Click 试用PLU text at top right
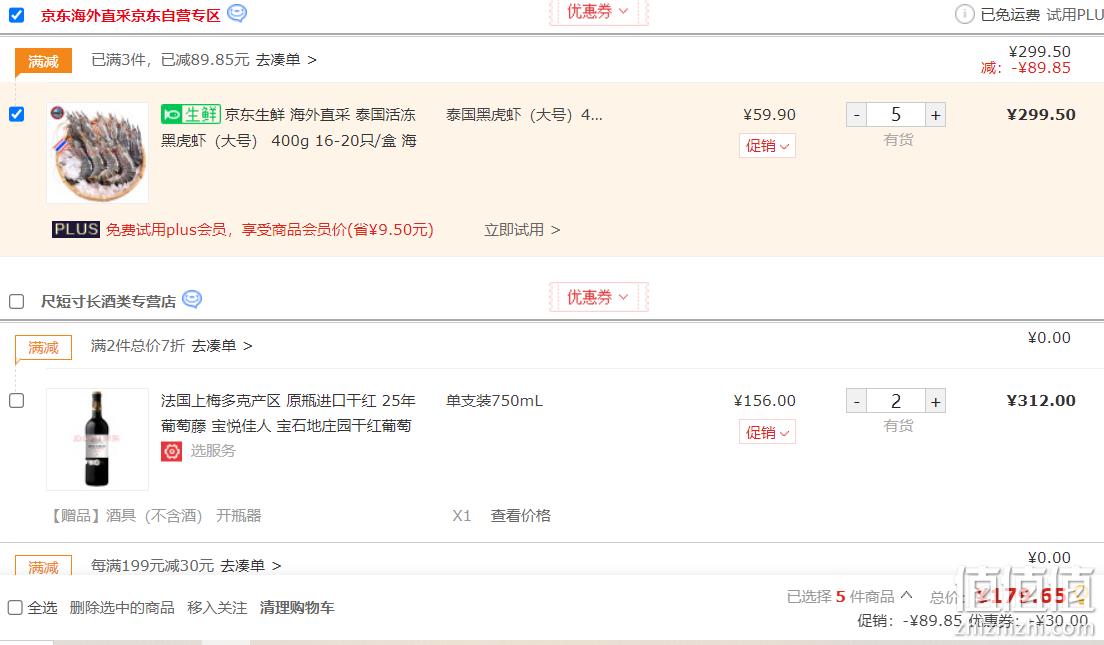The height and width of the screenshot is (645, 1104). (1074, 15)
